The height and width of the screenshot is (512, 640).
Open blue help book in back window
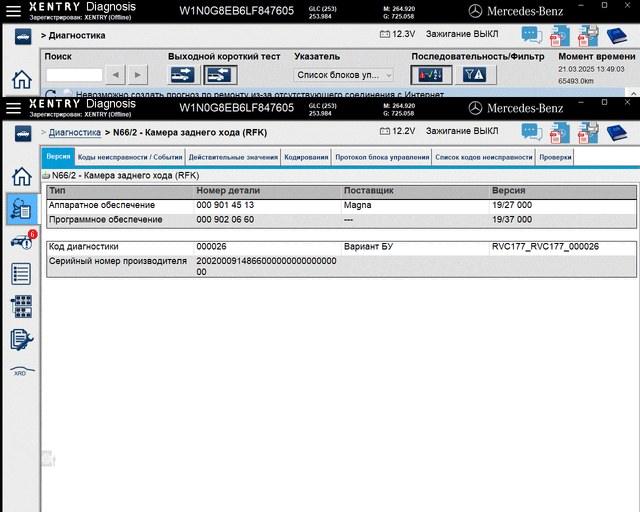tap(617, 36)
